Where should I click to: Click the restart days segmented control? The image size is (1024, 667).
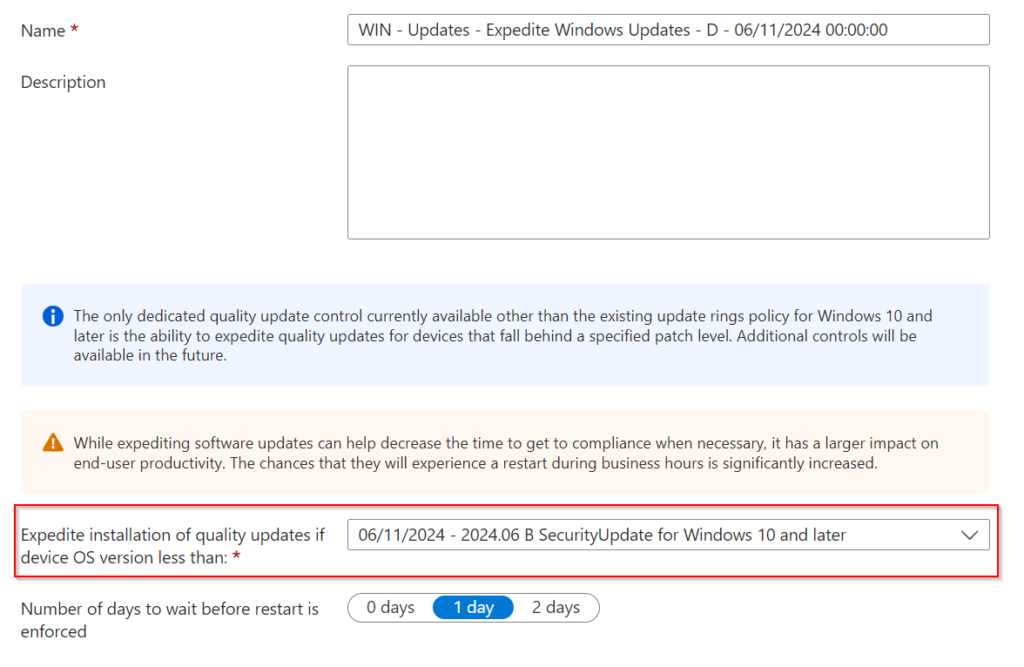(x=472, y=607)
